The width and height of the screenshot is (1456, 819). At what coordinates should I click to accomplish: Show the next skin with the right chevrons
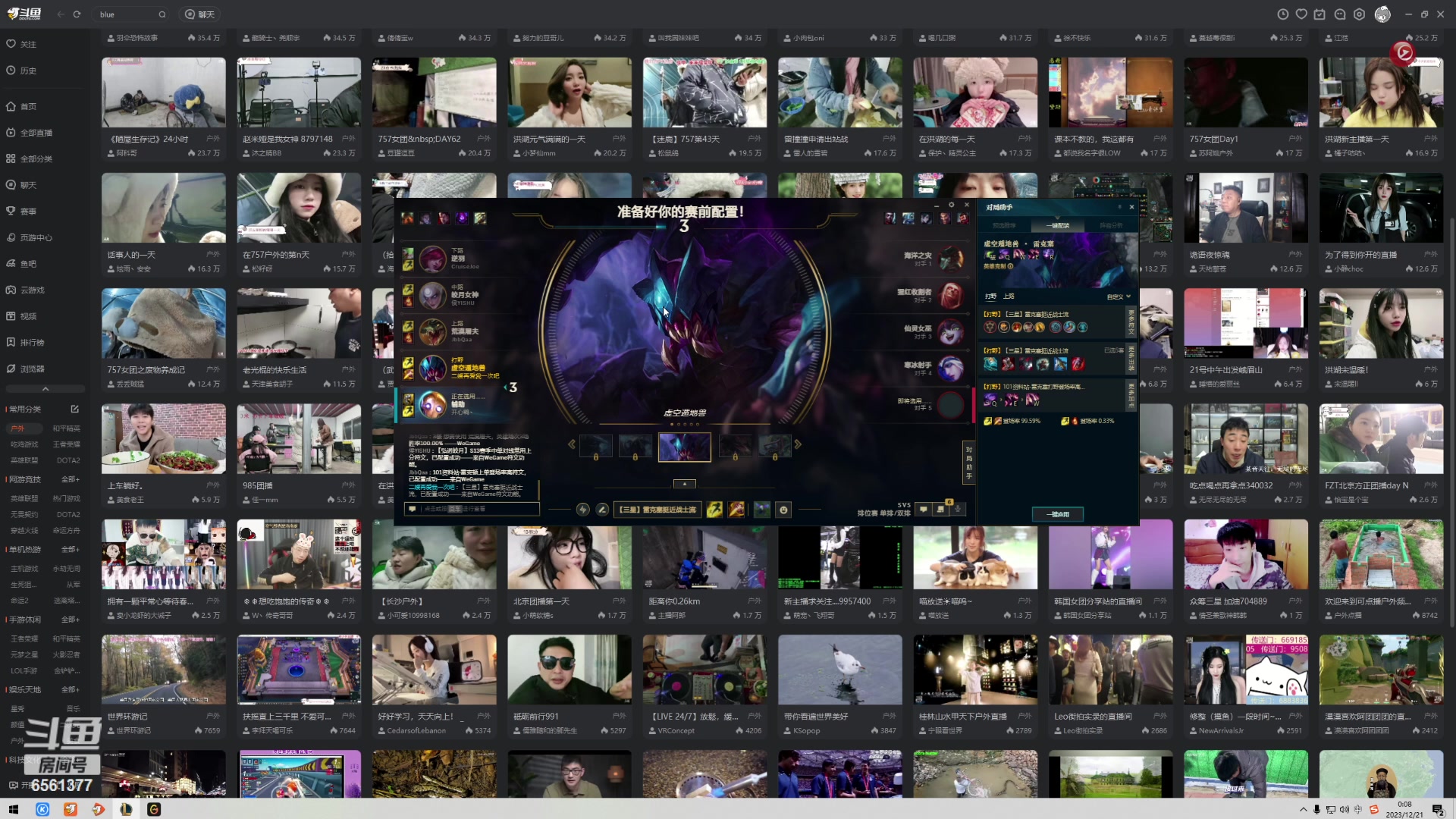[x=798, y=444]
